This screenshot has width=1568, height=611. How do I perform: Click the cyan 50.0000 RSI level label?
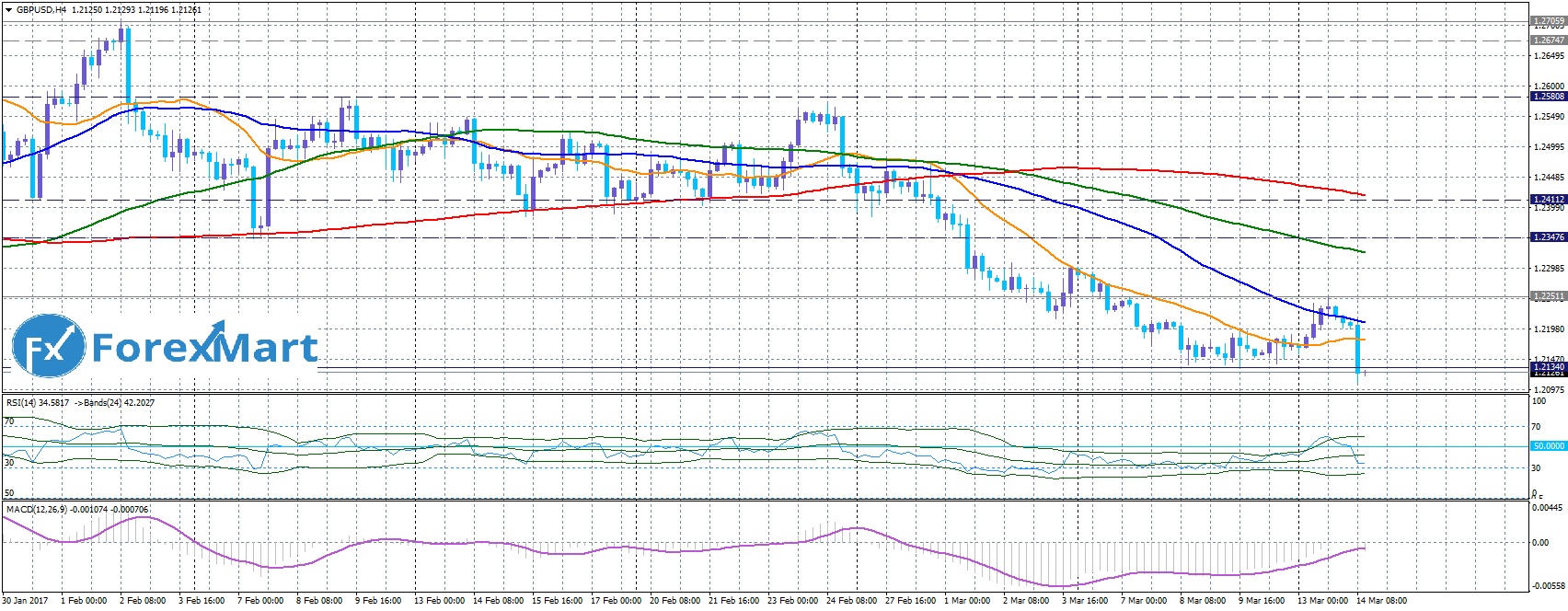tap(1547, 446)
